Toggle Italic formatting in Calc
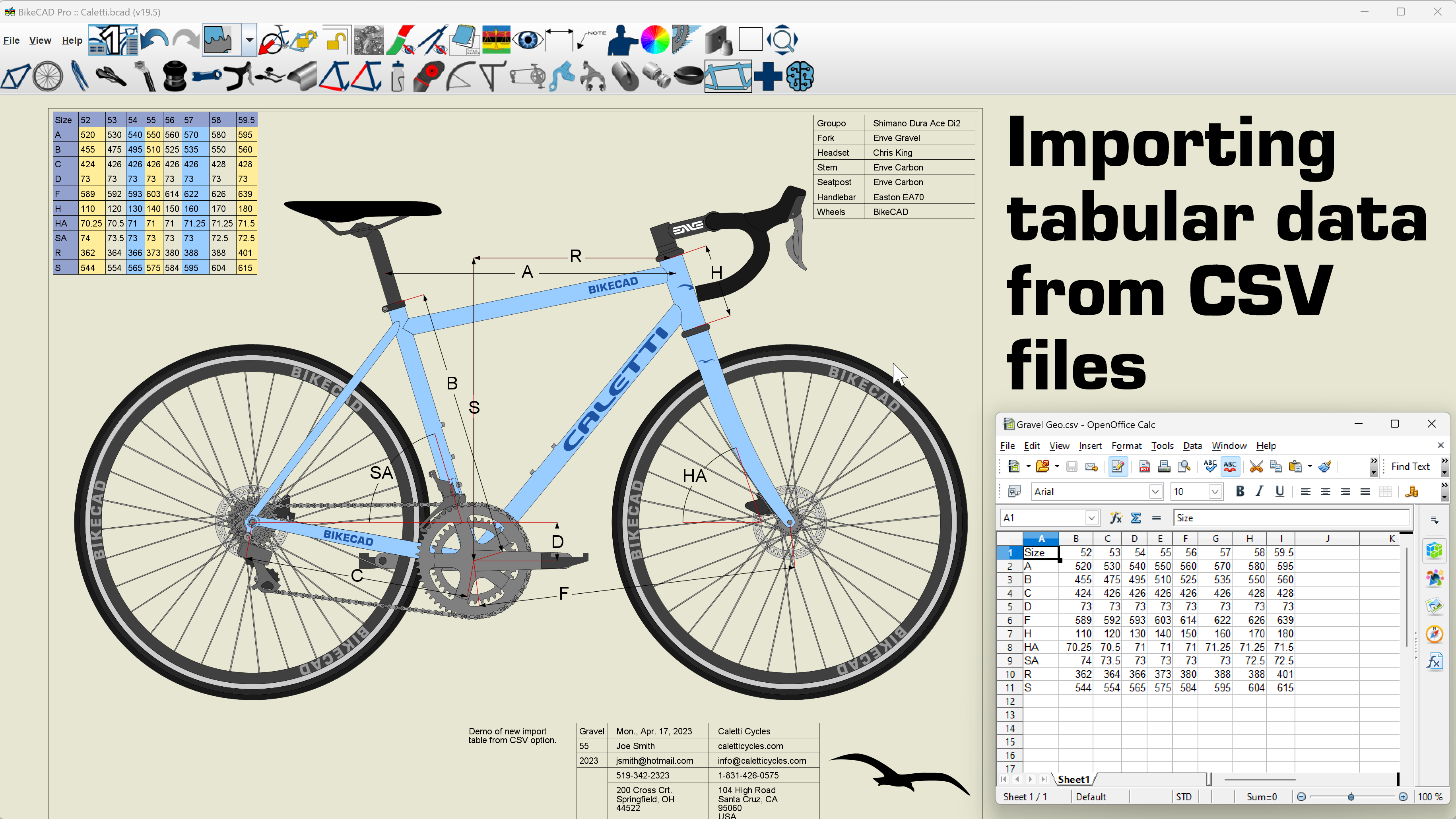Viewport: 1456px width, 819px height. pos(1259,492)
